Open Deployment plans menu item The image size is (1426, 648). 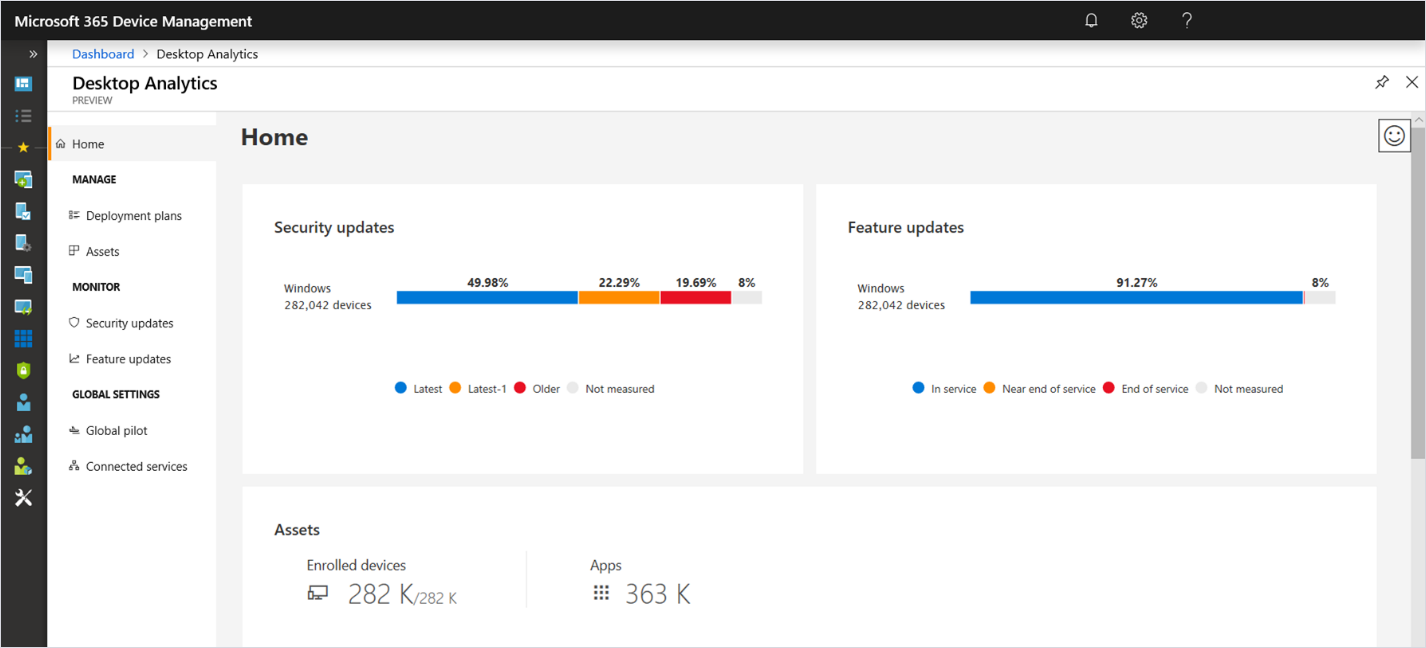[133, 216]
